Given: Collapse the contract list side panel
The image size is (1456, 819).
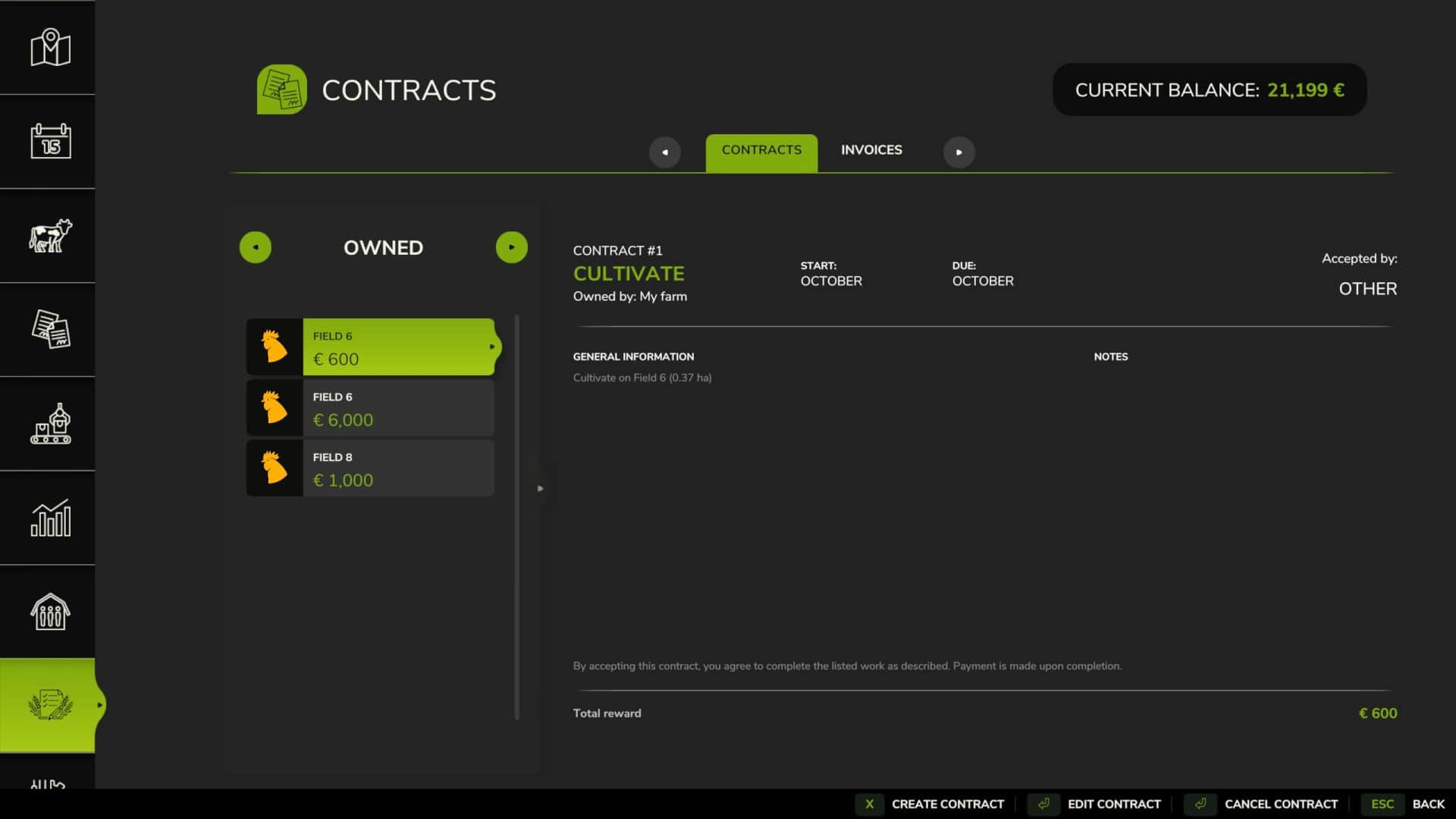Looking at the screenshot, I should (x=541, y=488).
